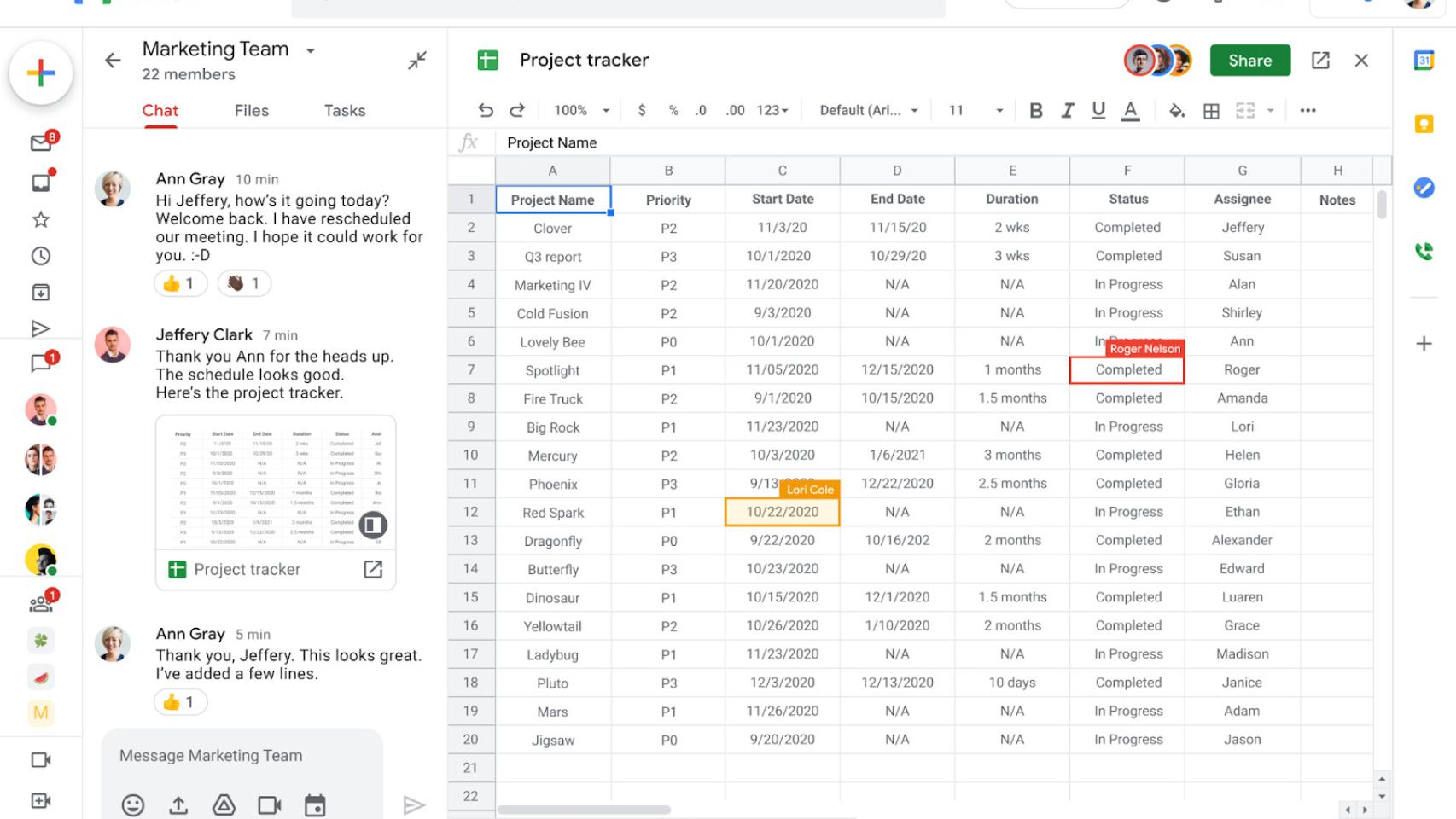Open the emoji picker in the message bar

[x=133, y=804]
